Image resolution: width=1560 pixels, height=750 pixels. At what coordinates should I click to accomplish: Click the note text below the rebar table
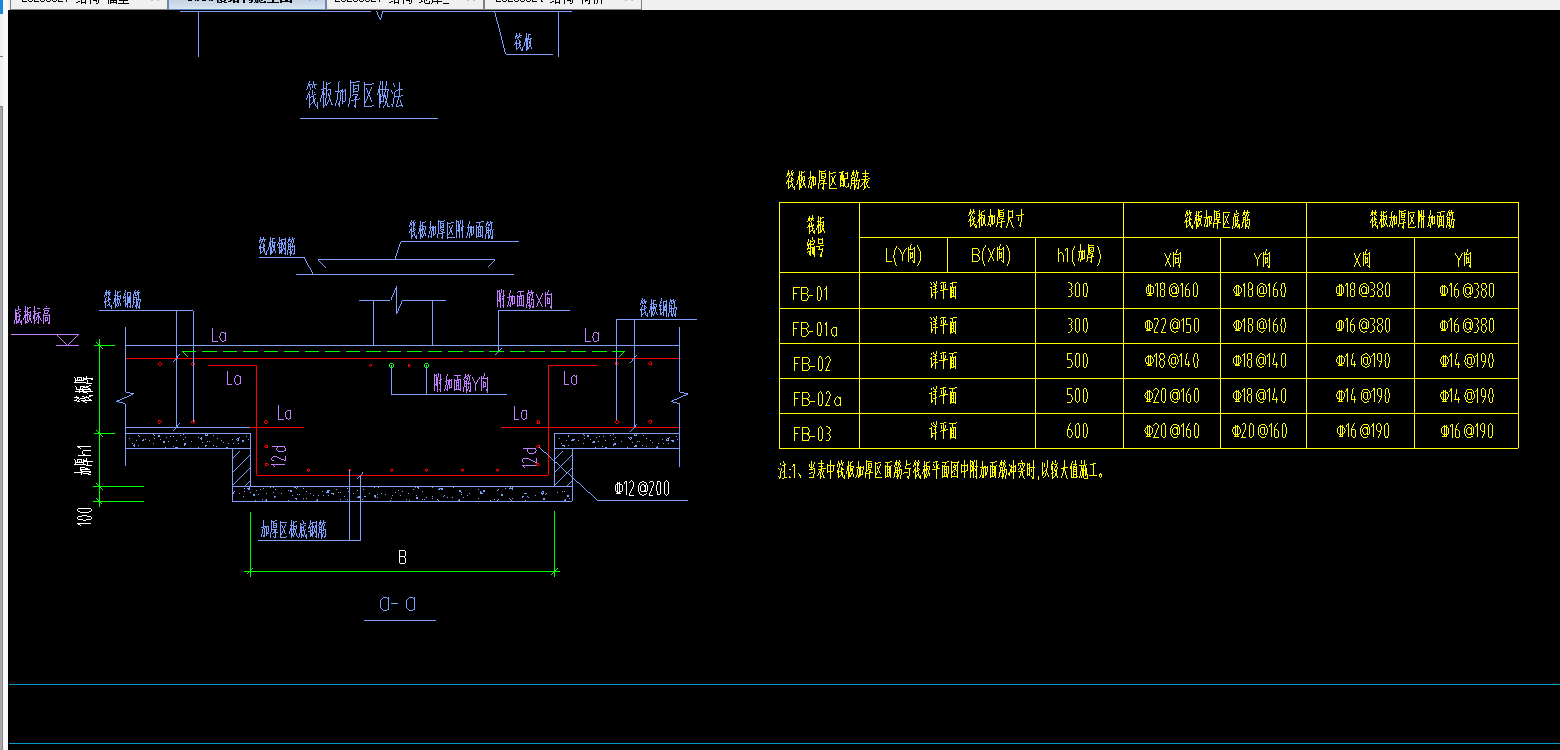tap(941, 471)
